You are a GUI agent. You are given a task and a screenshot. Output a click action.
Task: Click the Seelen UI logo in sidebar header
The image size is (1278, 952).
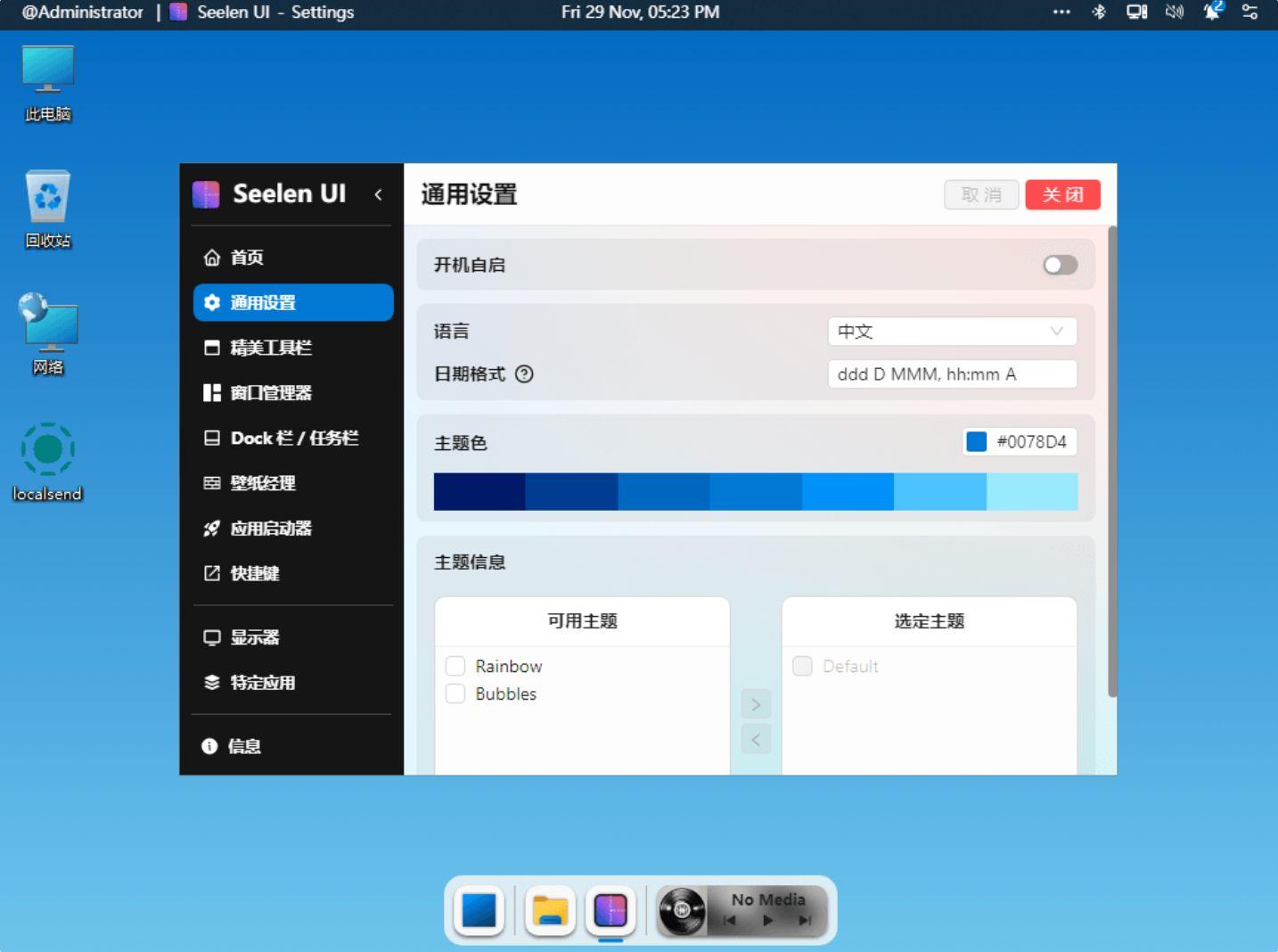[206, 193]
